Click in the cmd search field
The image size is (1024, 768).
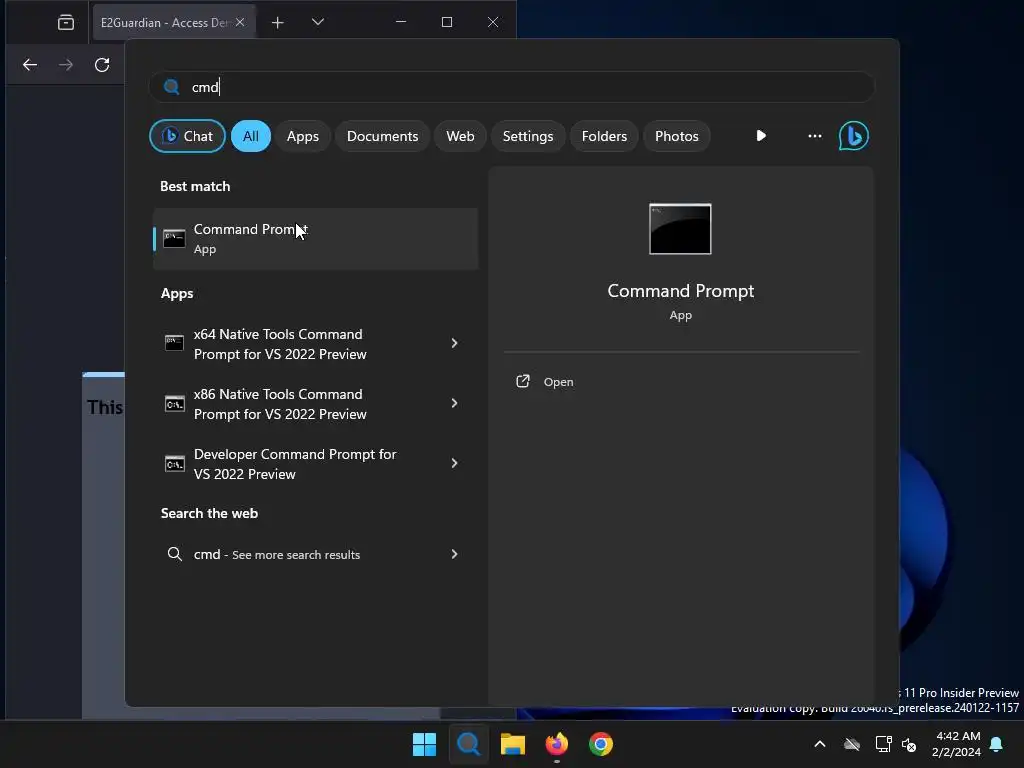point(511,87)
